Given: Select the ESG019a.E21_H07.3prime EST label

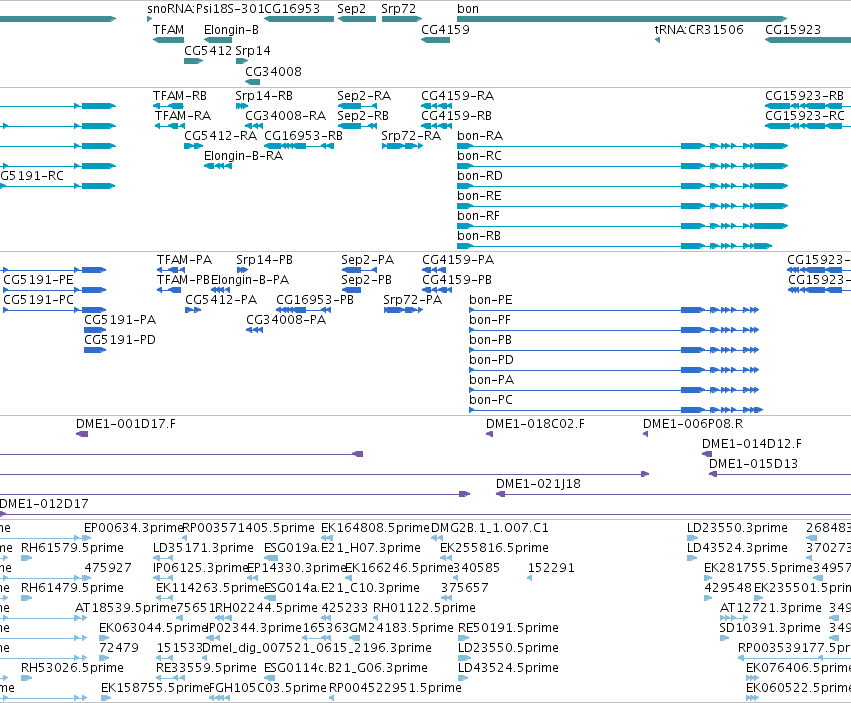Looking at the screenshot, I should click(342, 548).
